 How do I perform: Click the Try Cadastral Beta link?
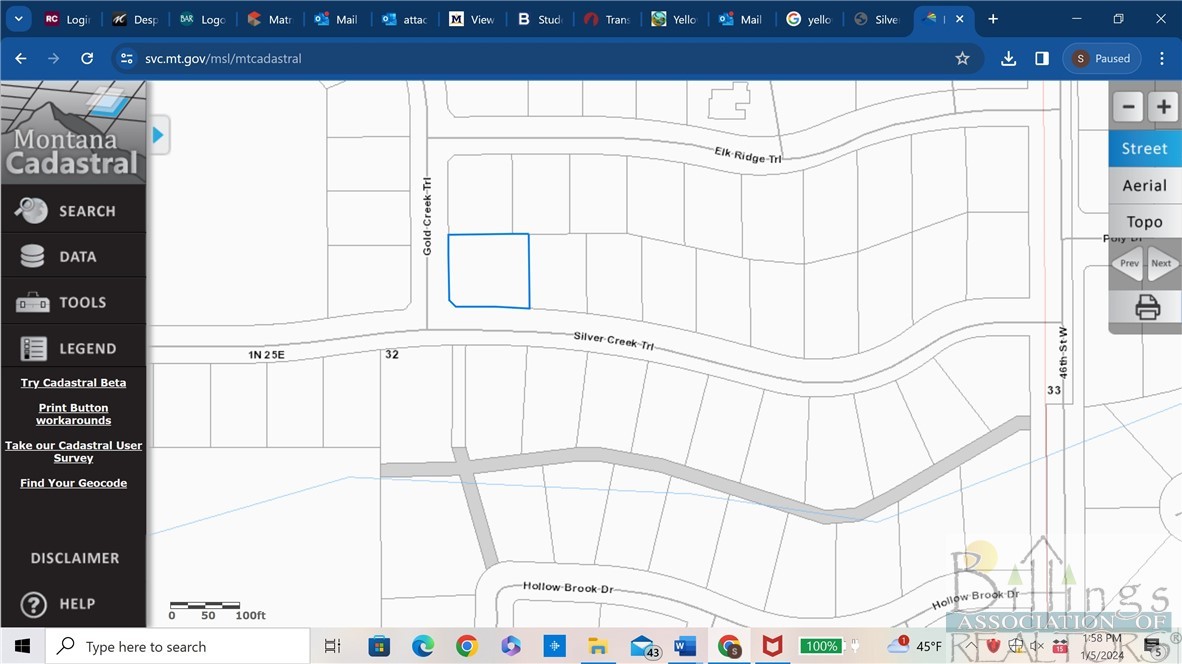(73, 383)
